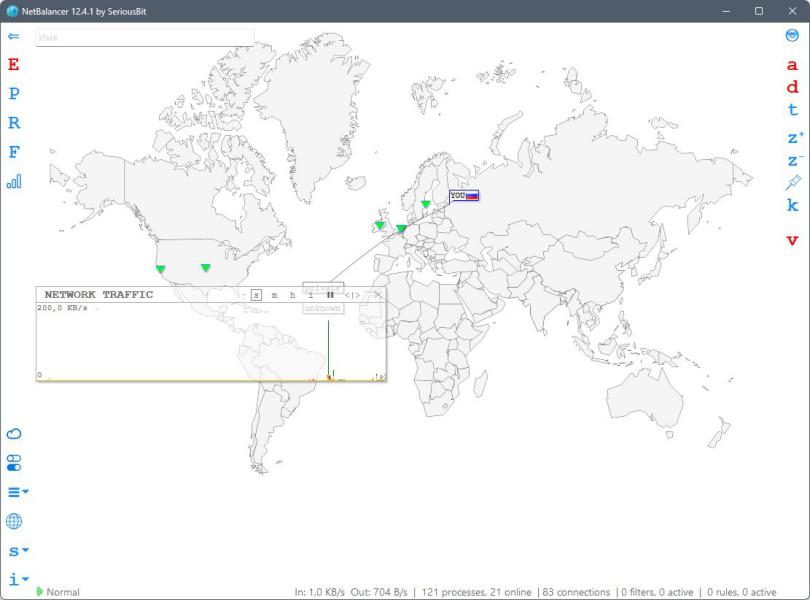Click the green marker in central United States

(x=206, y=268)
